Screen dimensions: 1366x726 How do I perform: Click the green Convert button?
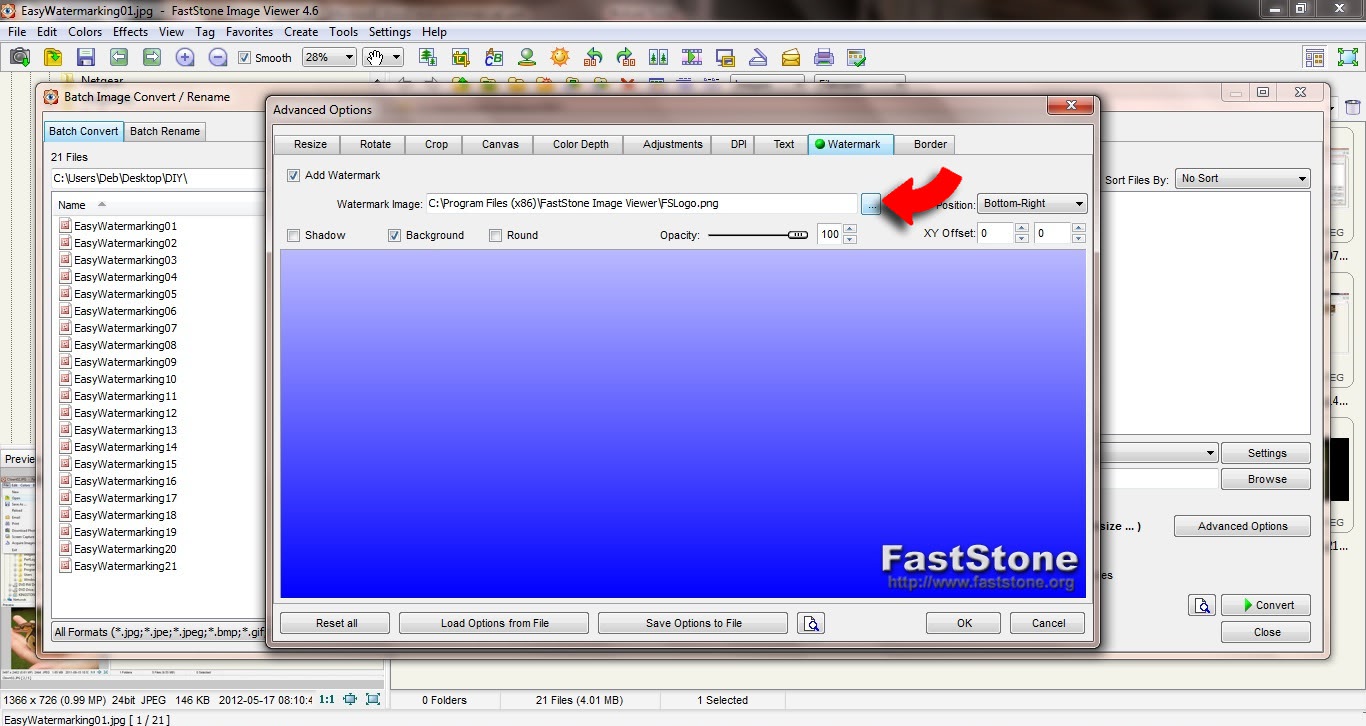click(1265, 605)
